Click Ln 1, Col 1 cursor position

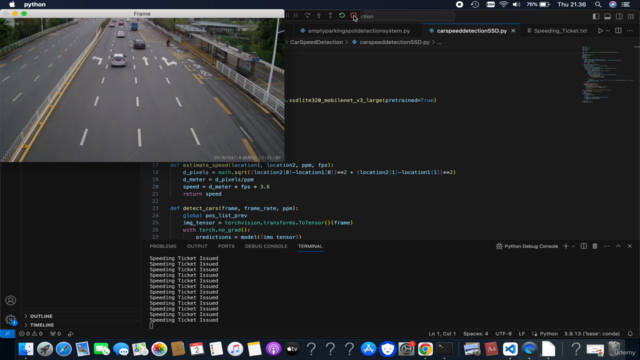[442, 333]
